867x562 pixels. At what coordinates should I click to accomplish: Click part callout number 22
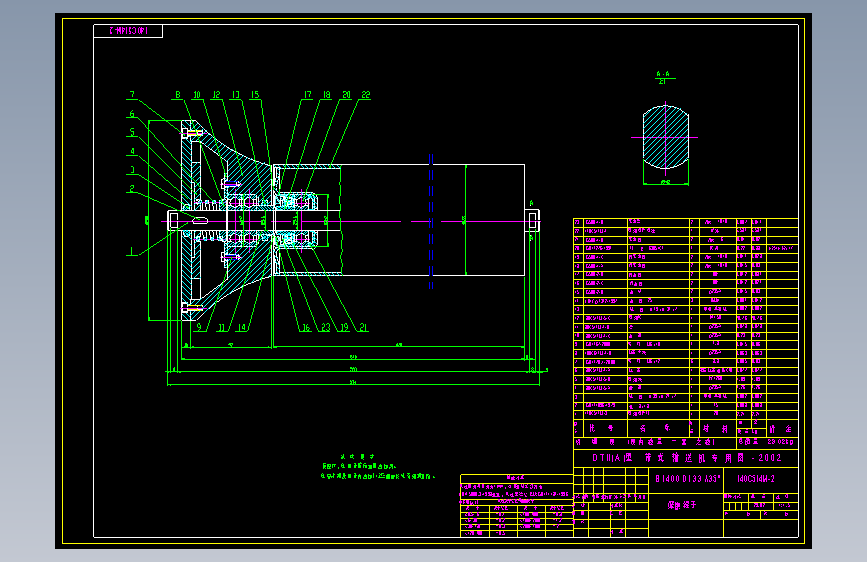[365, 95]
